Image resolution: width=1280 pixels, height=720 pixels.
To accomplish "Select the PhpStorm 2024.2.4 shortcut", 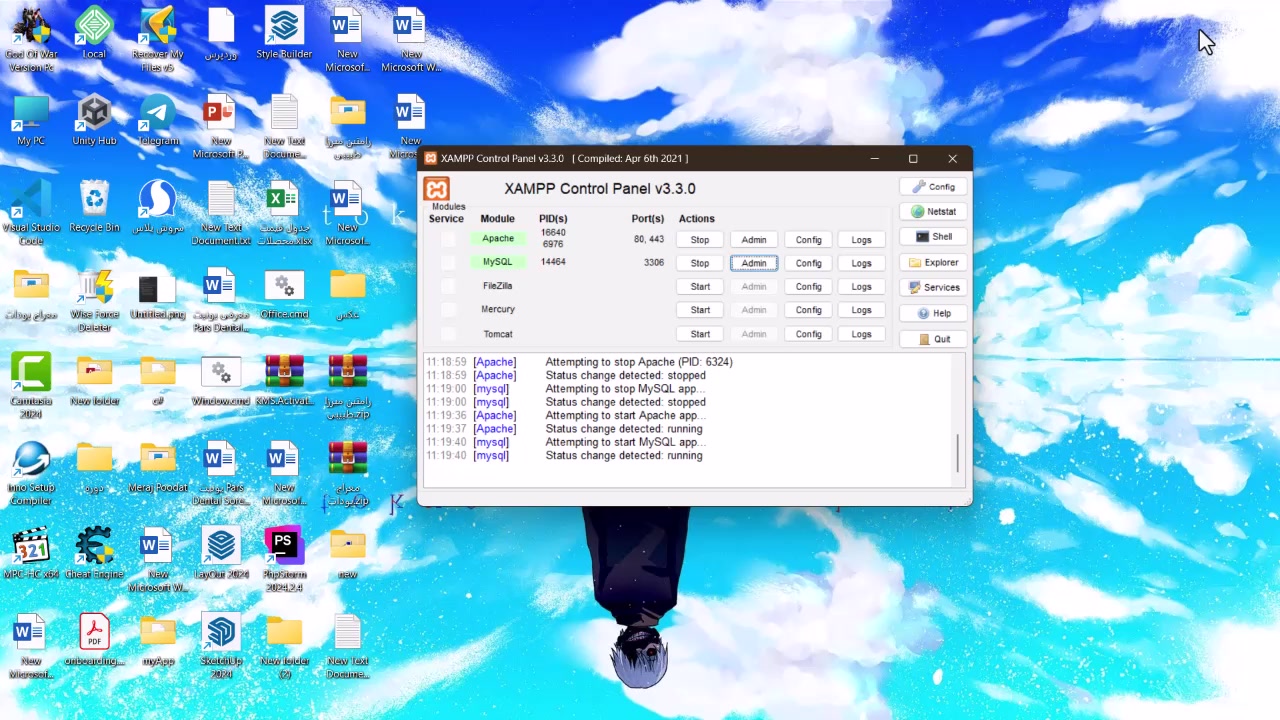I will point(284,560).
